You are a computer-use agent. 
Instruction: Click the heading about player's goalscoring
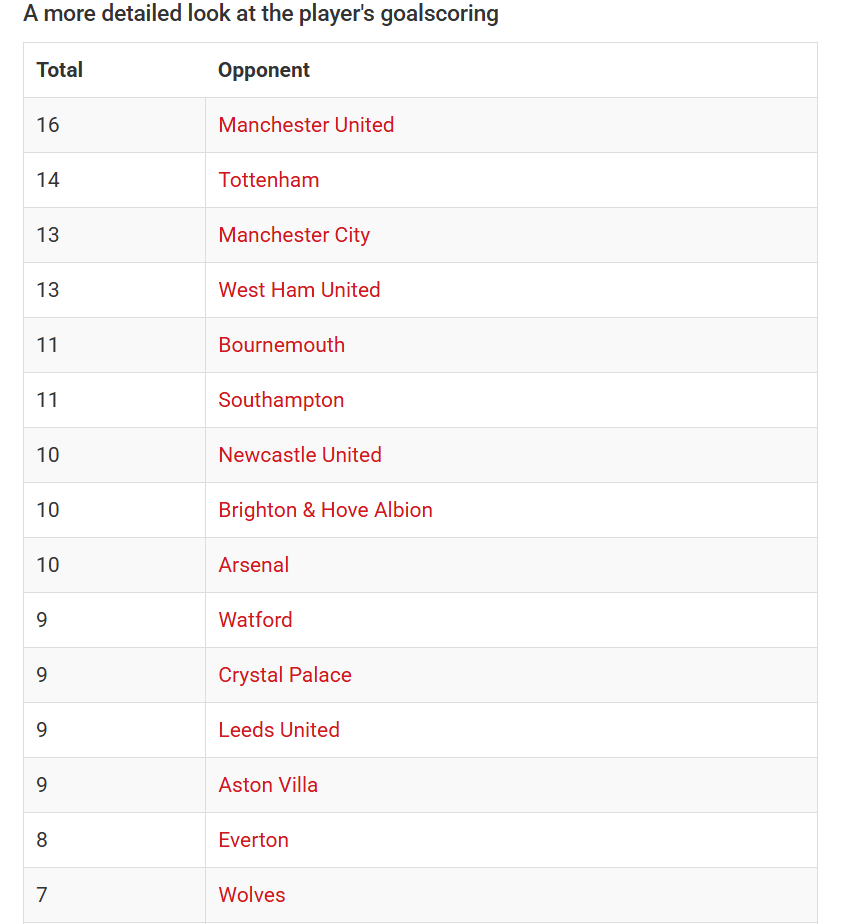pos(261,14)
